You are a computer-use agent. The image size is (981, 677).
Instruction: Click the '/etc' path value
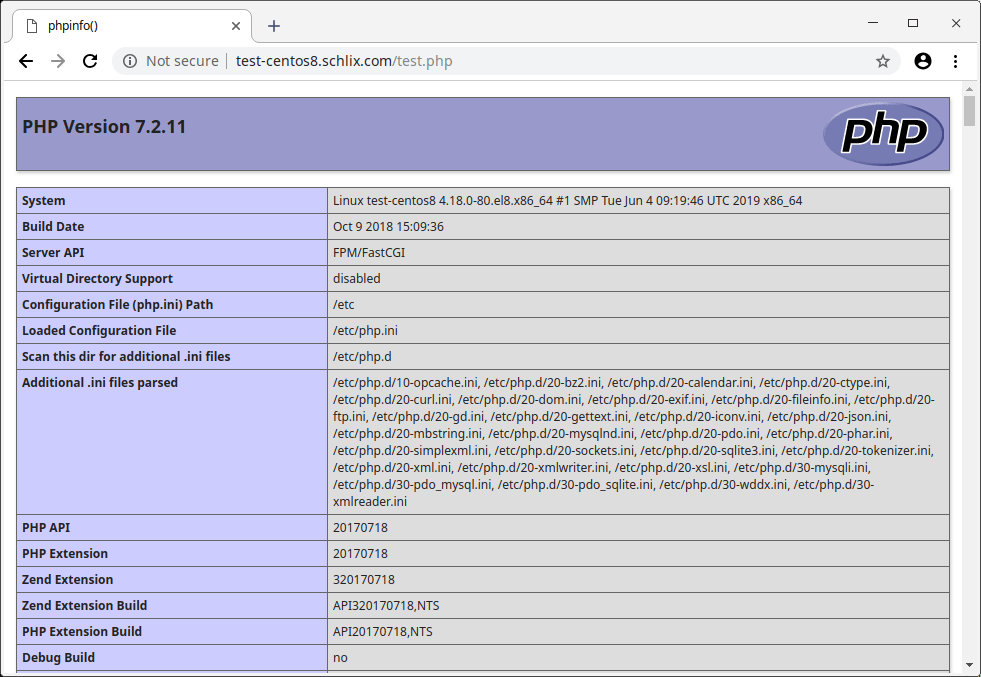343,304
